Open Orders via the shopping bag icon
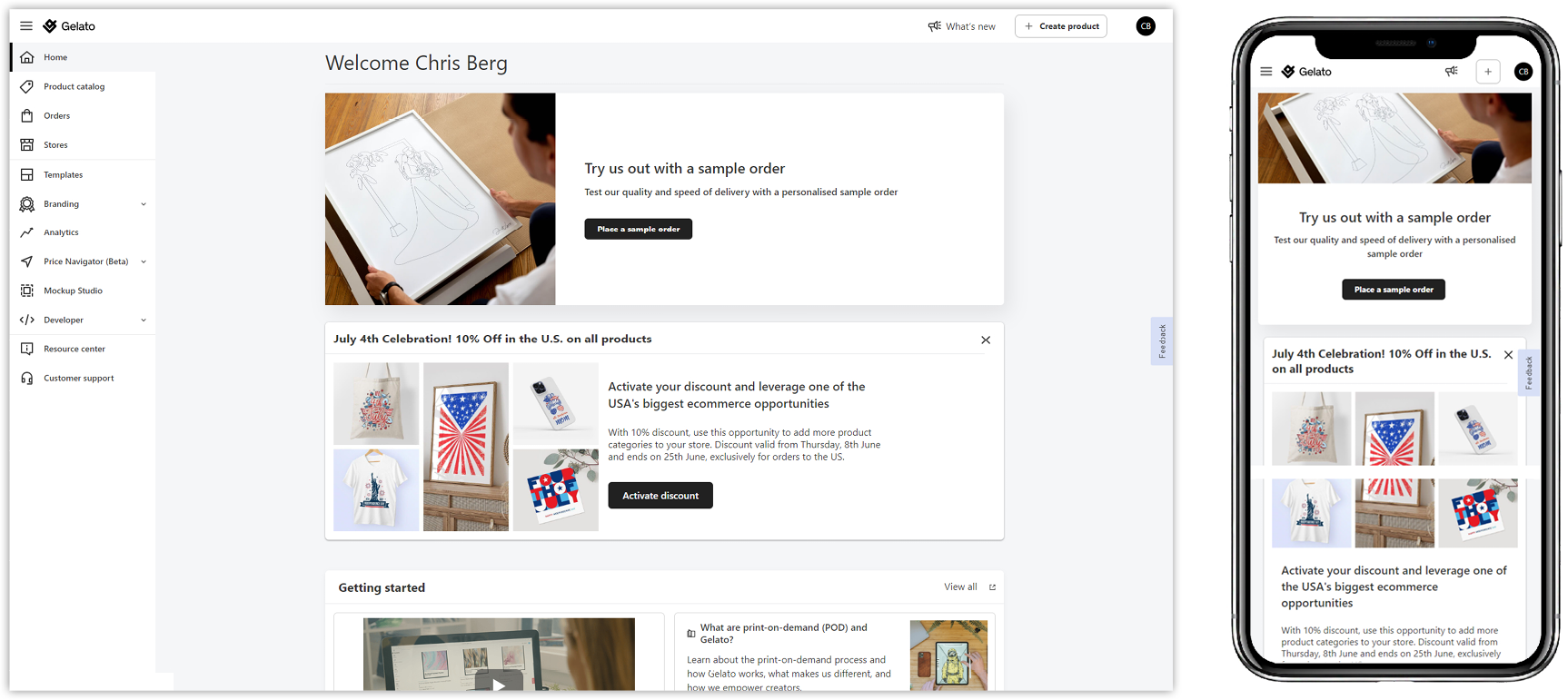 tap(27, 115)
